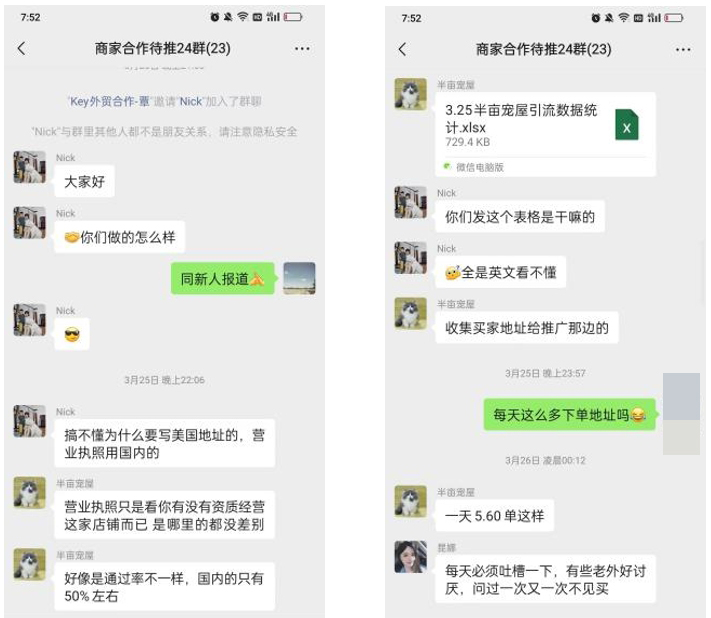711x618 pixels.
Task: Tap 'Nick' name link in join notice
Action: click(190, 102)
